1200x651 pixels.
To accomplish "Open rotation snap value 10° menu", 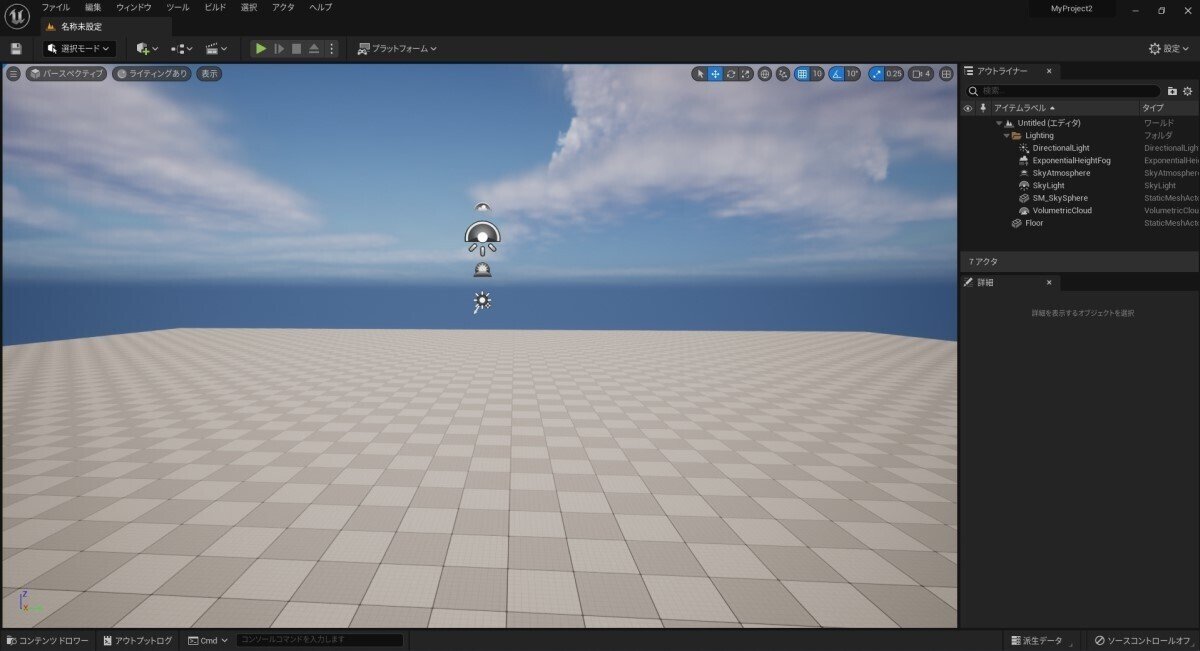I will tap(853, 74).
